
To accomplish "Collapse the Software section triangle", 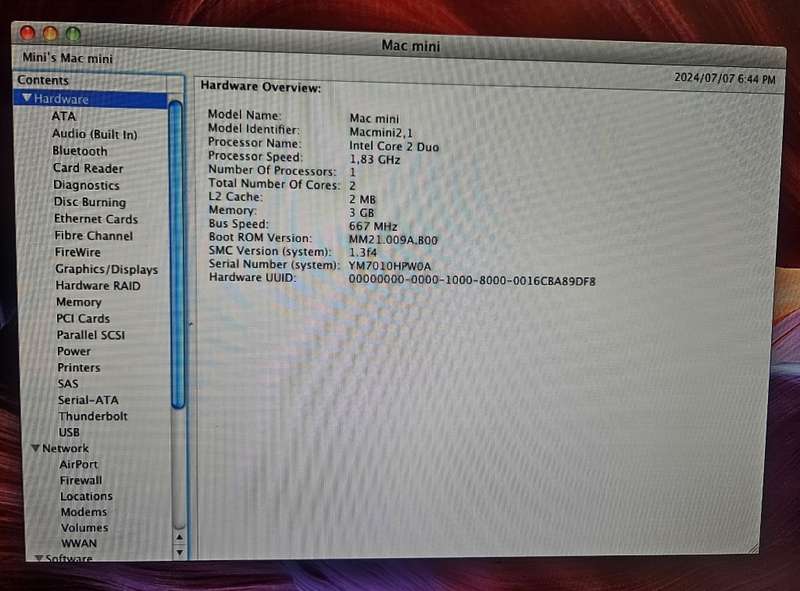I will [38, 558].
